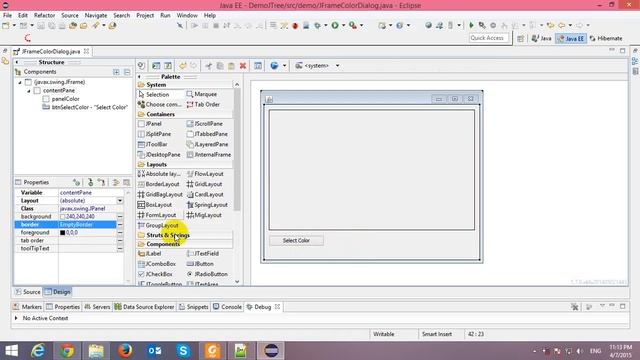Select JInternalFrame palette entry
This screenshot has height=360, width=640.
(x=209, y=155)
